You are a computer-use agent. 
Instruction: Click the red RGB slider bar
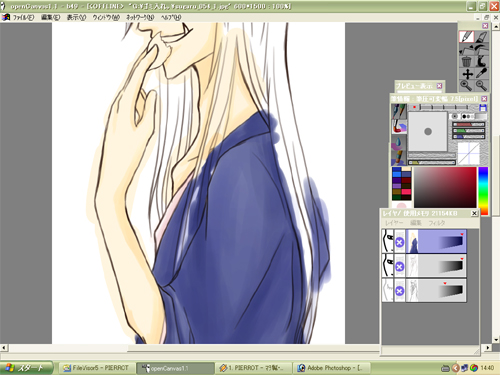[x=468, y=124]
